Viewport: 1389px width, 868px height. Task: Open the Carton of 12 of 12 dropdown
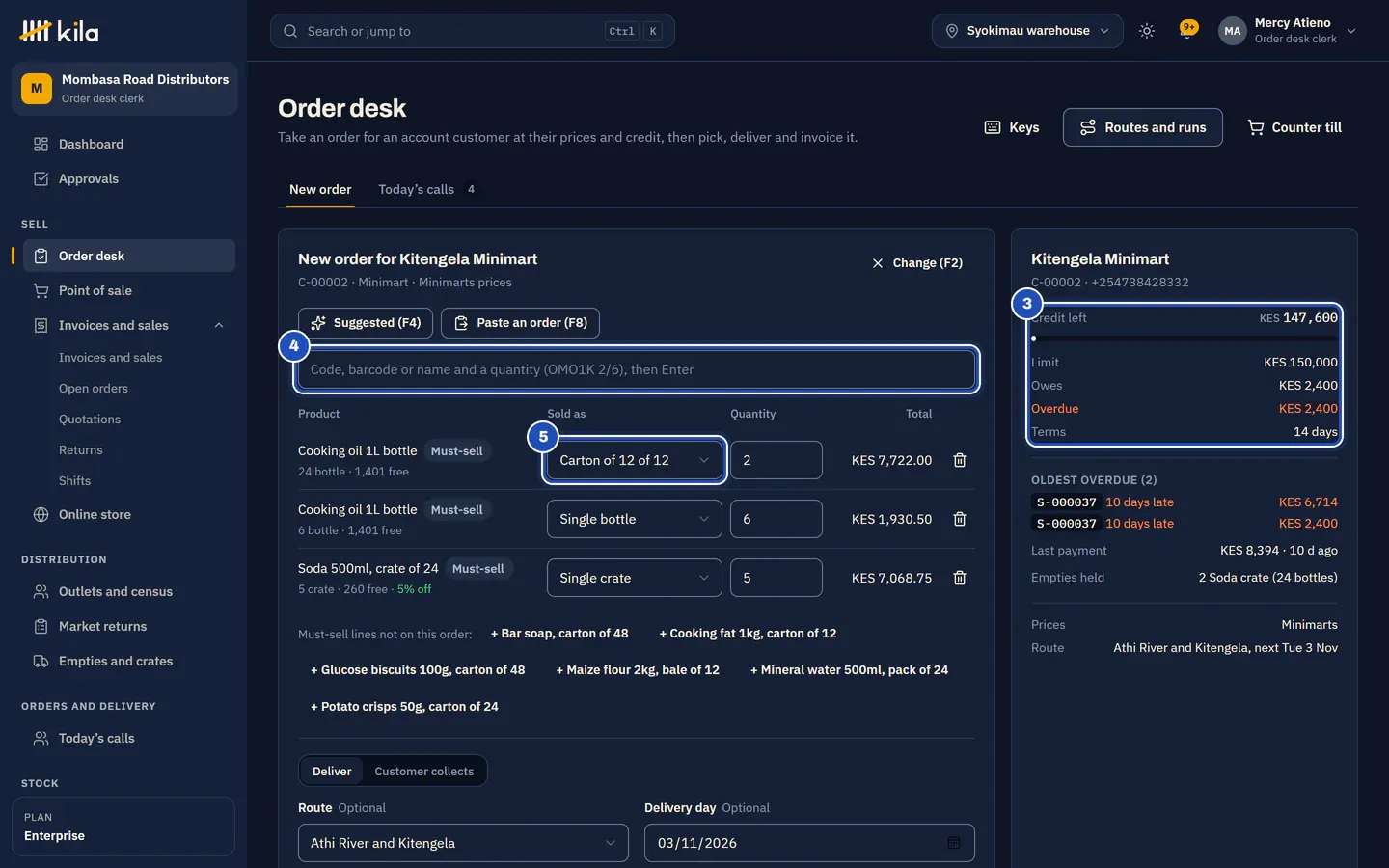(634, 460)
